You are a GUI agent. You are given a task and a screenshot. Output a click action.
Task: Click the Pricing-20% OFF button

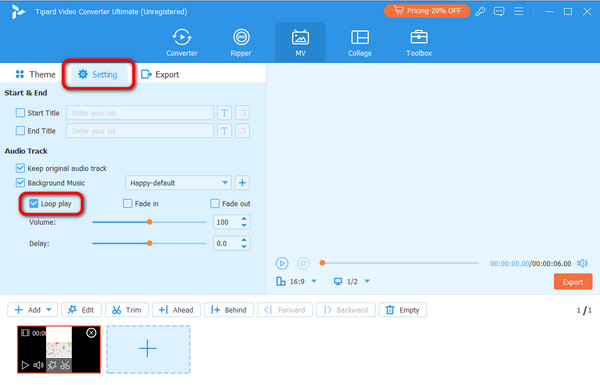[x=427, y=11]
